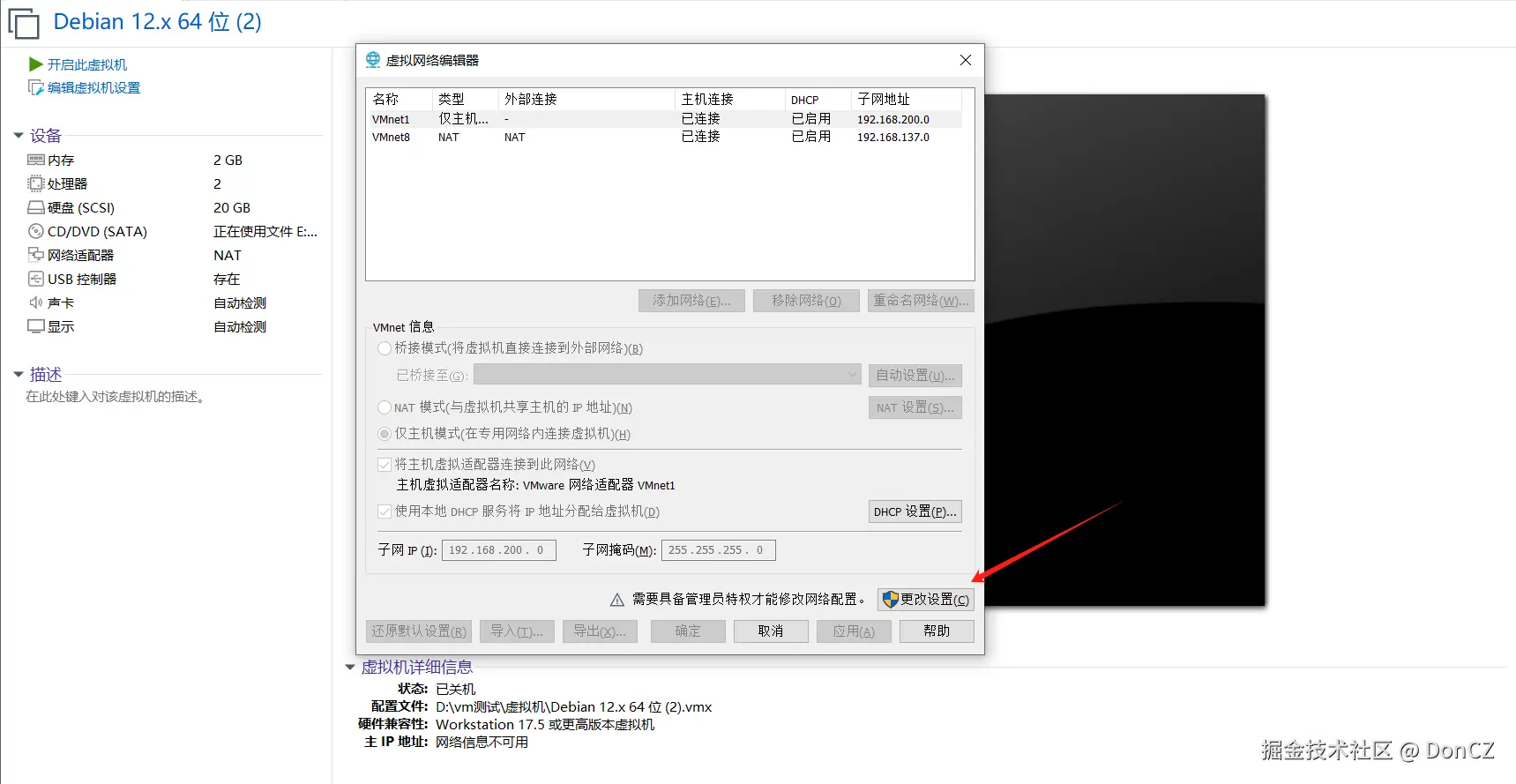Click the config file path ending .vmx
The width and height of the screenshot is (1516, 784).
tap(574, 707)
